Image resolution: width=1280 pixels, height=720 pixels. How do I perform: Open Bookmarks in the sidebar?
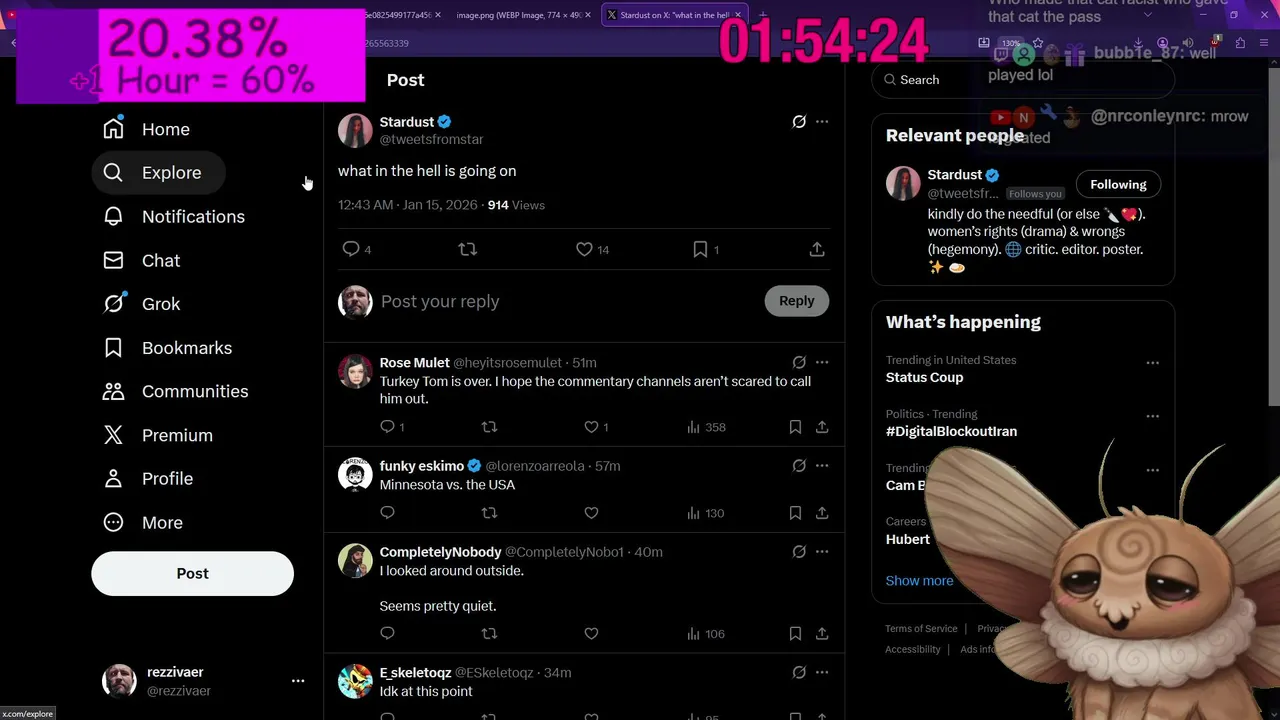167,348
